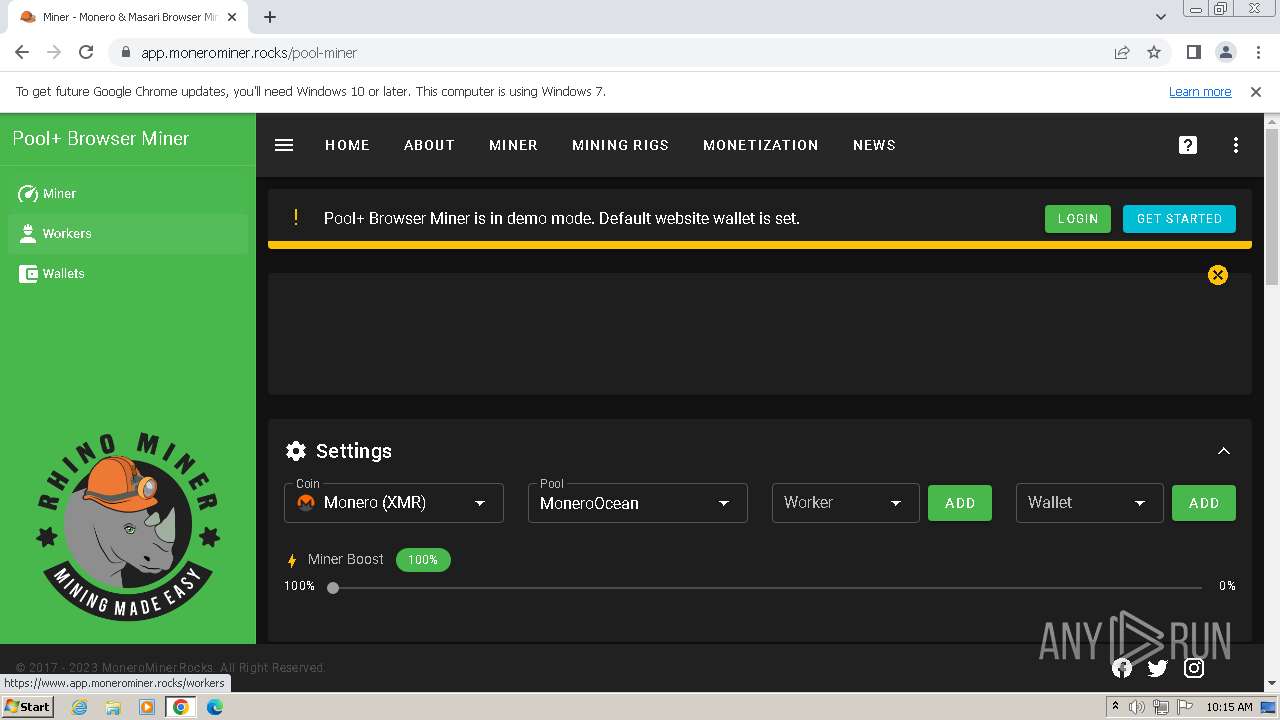Open a new browser tab
1280x720 pixels.
coord(270,17)
